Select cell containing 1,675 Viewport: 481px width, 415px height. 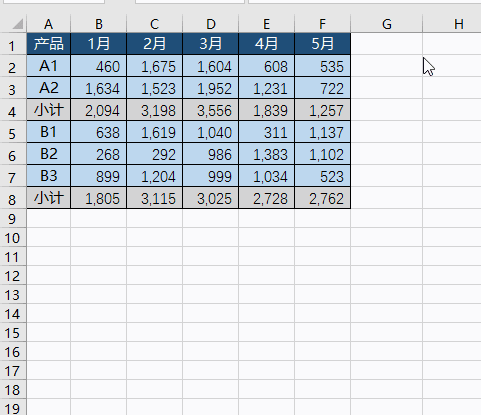(155, 66)
